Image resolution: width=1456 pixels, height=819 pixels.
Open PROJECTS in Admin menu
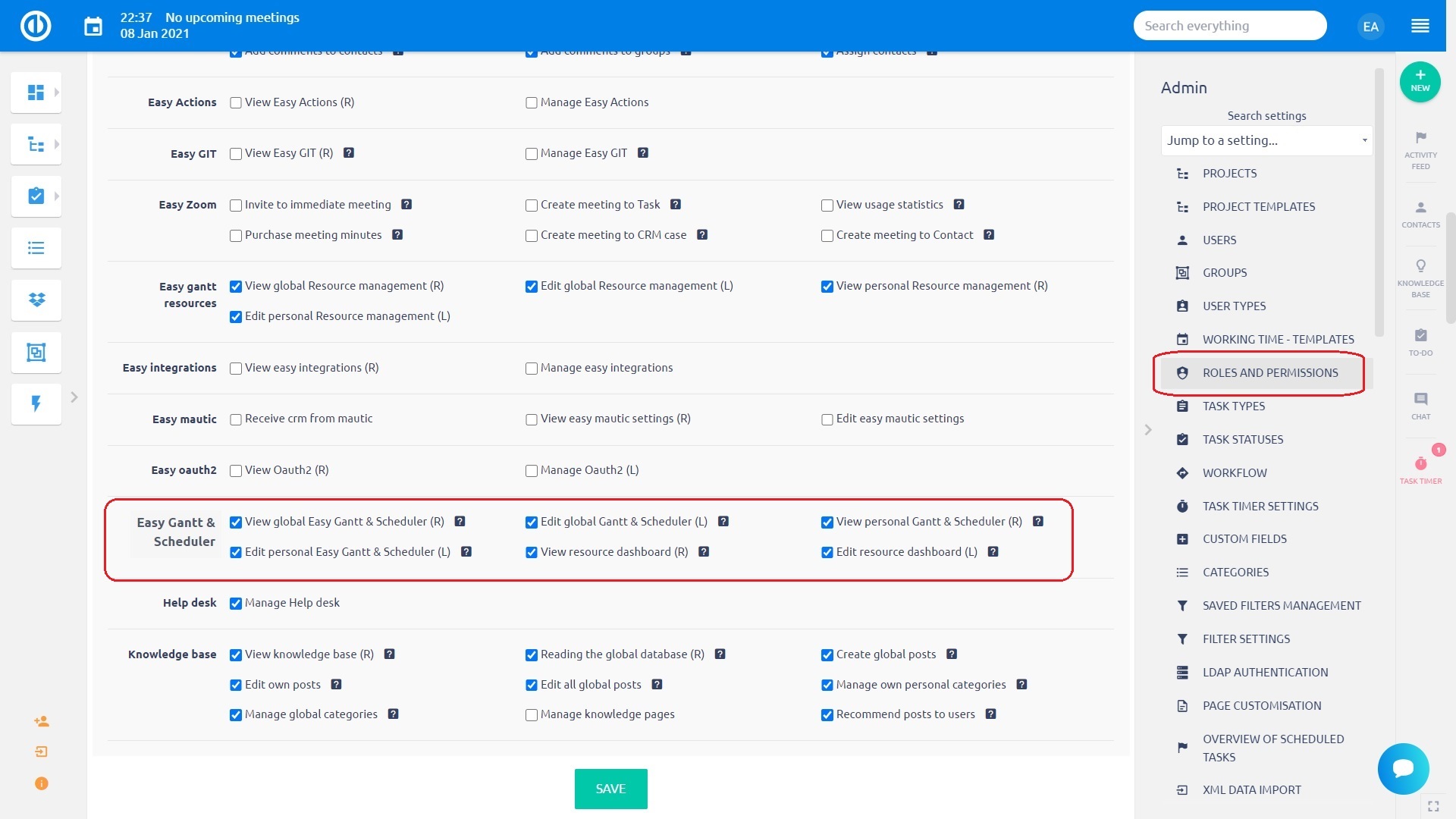tap(1229, 174)
